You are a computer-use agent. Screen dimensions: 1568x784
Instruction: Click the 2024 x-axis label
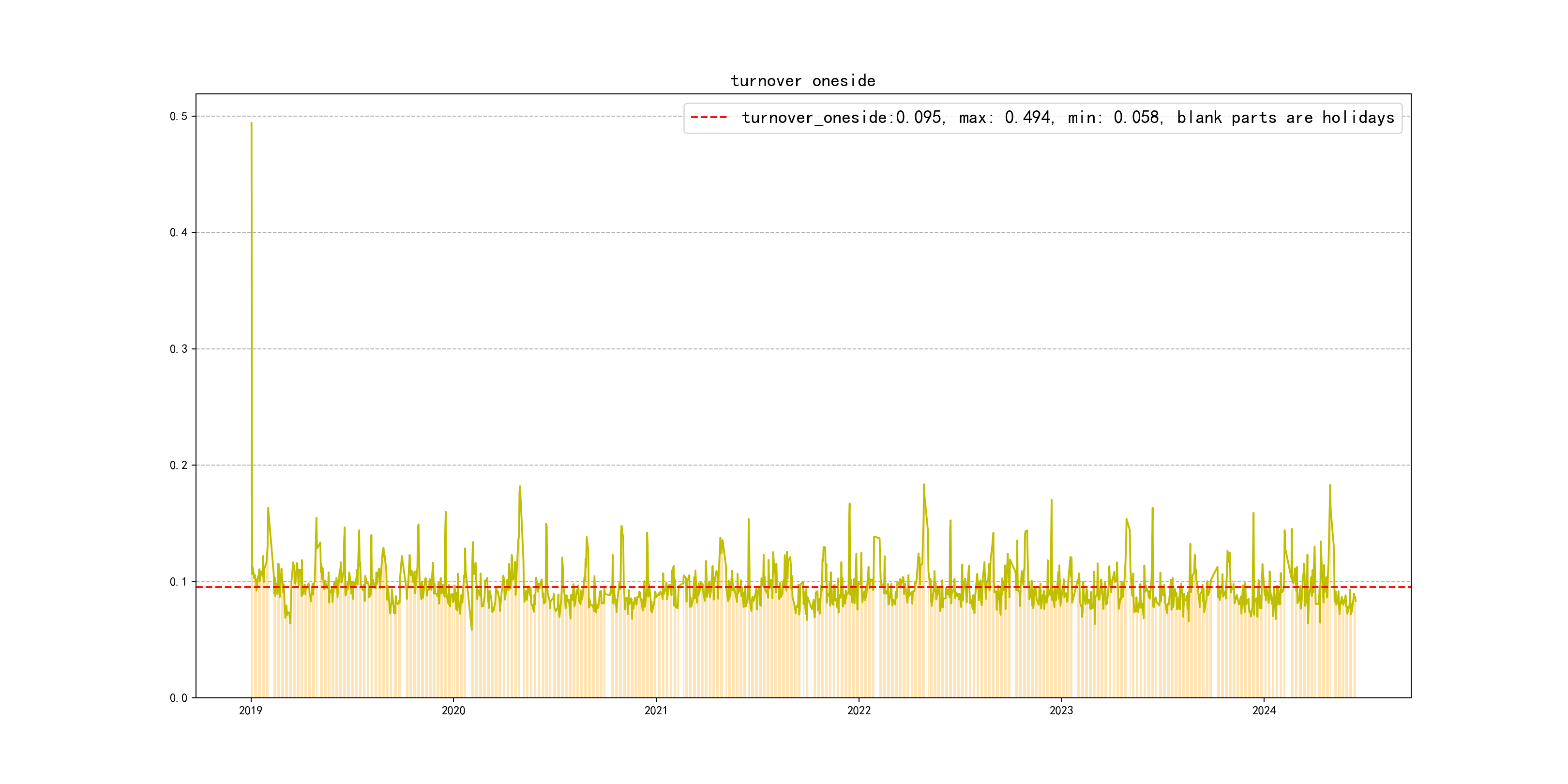(1264, 710)
